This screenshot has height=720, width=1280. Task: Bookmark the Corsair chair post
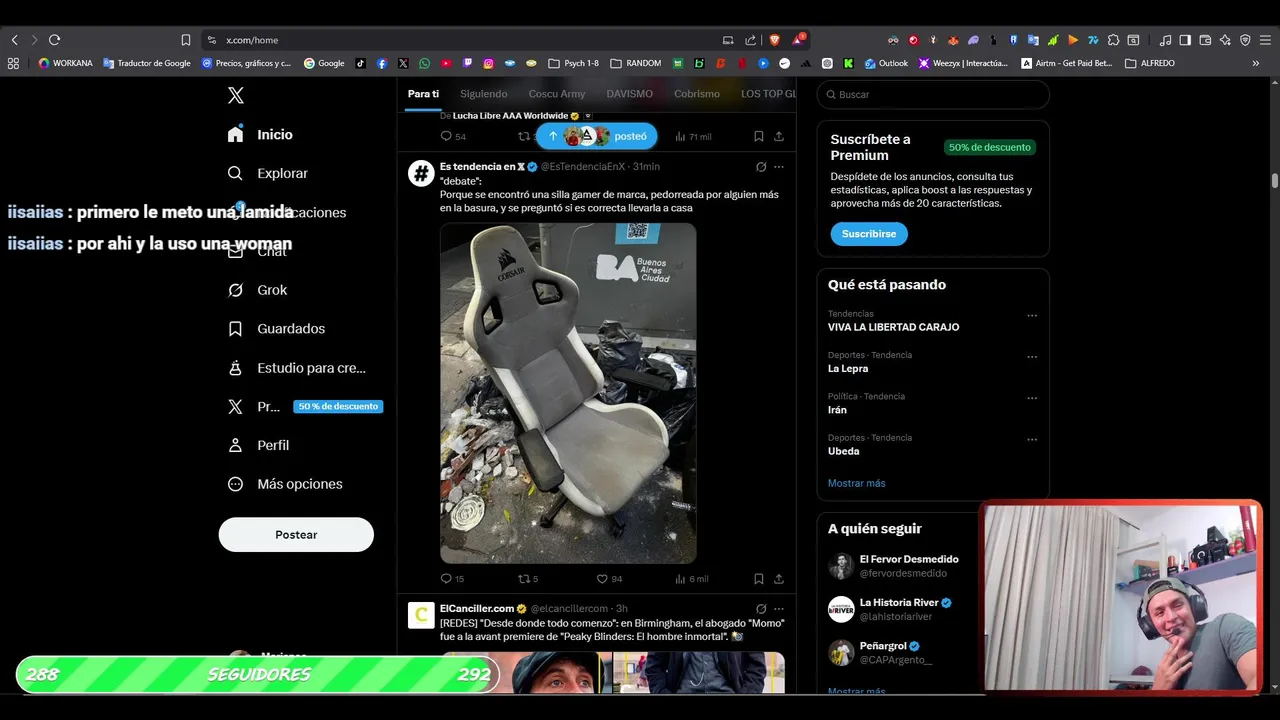coord(759,579)
